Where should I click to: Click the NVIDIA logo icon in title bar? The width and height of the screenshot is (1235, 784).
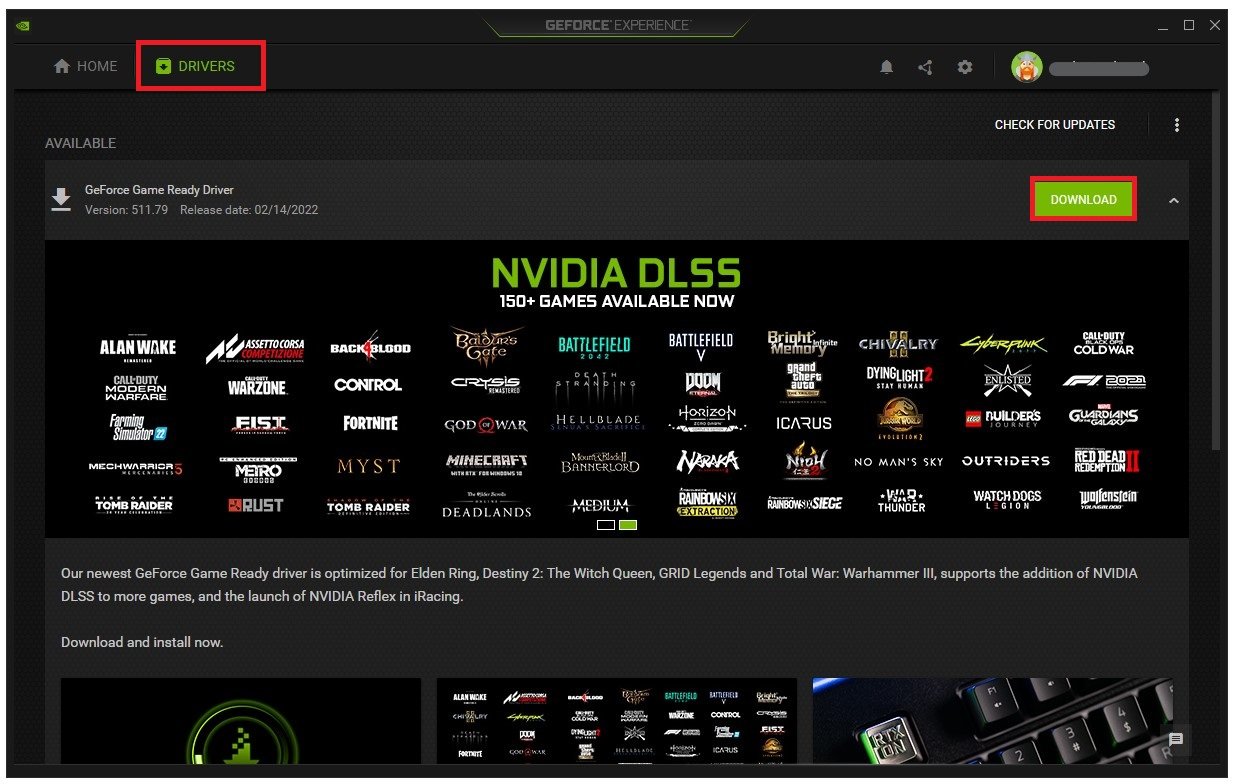tap(22, 26)
